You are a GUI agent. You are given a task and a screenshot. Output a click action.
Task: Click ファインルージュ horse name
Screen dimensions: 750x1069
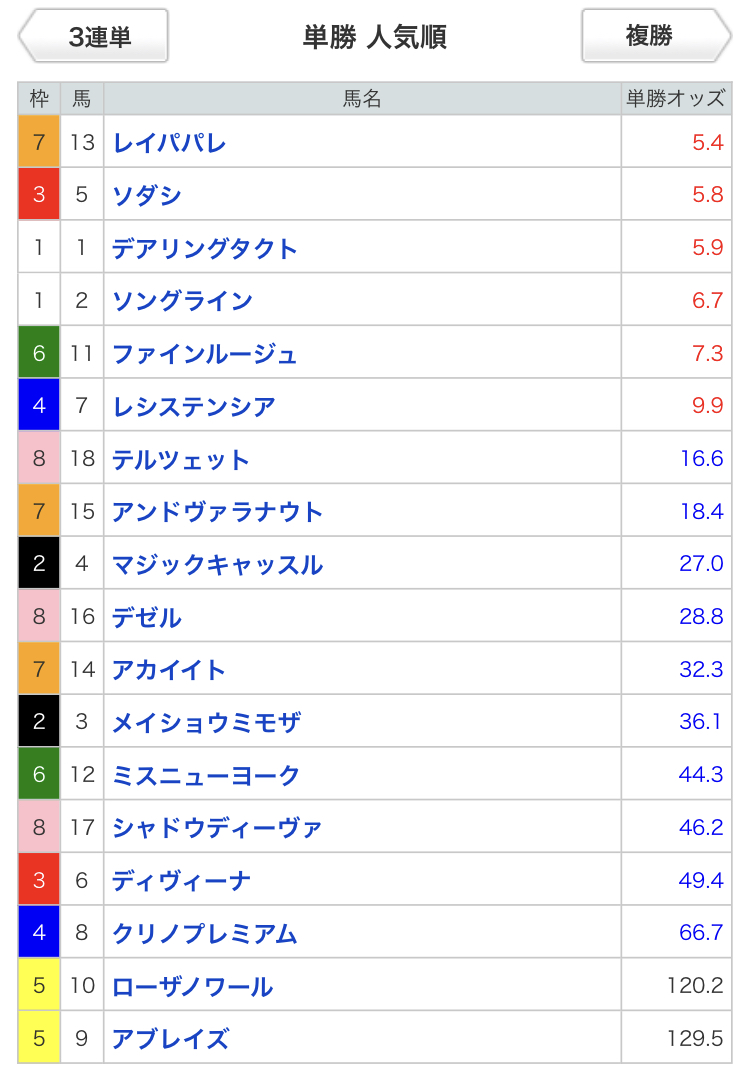click(x=205, y=353)
